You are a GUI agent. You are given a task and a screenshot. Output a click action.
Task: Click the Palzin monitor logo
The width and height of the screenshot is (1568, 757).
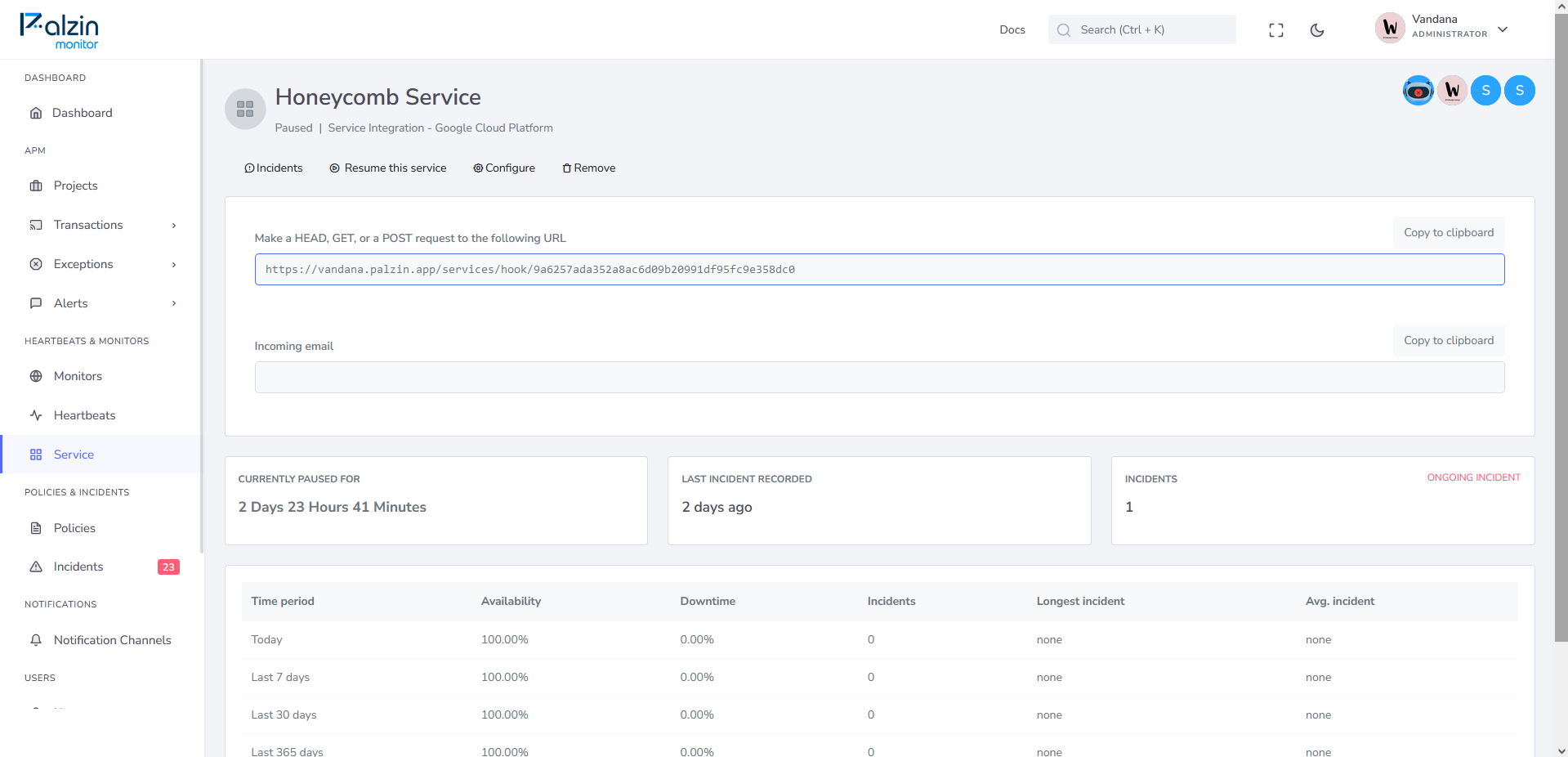point(59,31)
